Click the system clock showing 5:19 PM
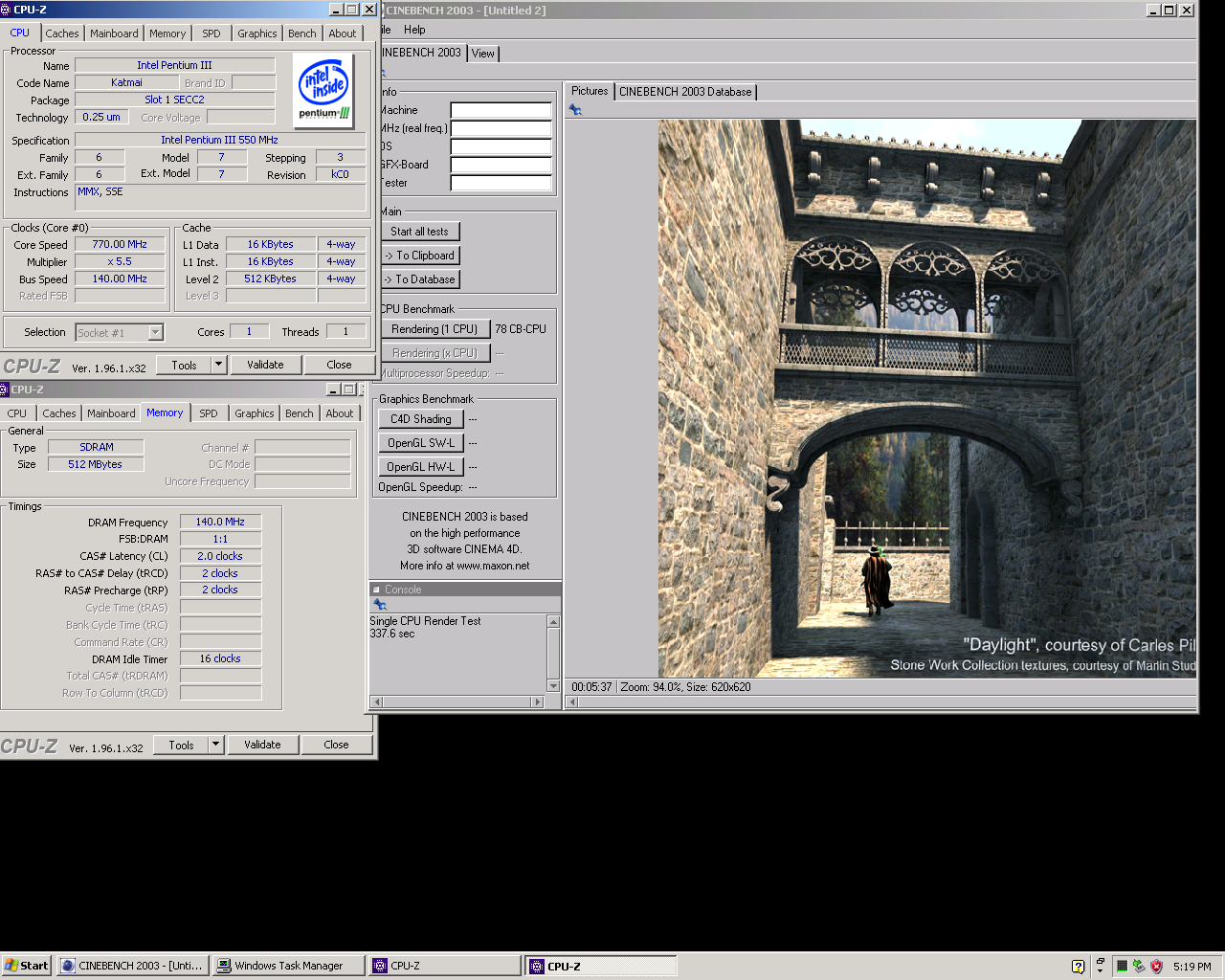 tap(1192, 967)
